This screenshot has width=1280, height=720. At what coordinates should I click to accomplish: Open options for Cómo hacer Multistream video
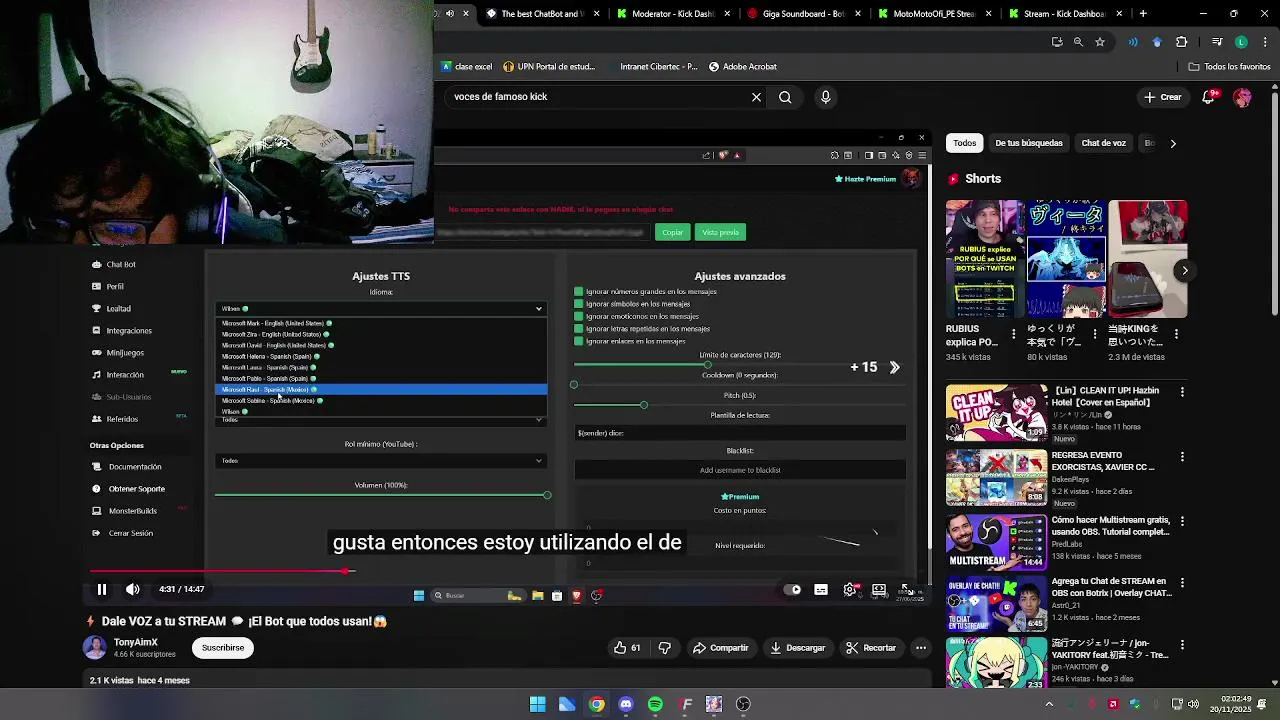click(1182, 522)
